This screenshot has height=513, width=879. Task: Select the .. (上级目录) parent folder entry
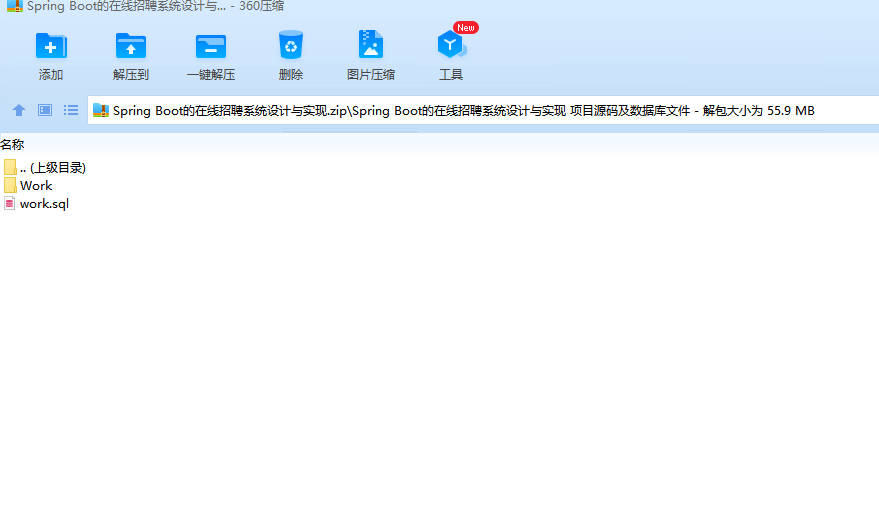tap(45, 167)
